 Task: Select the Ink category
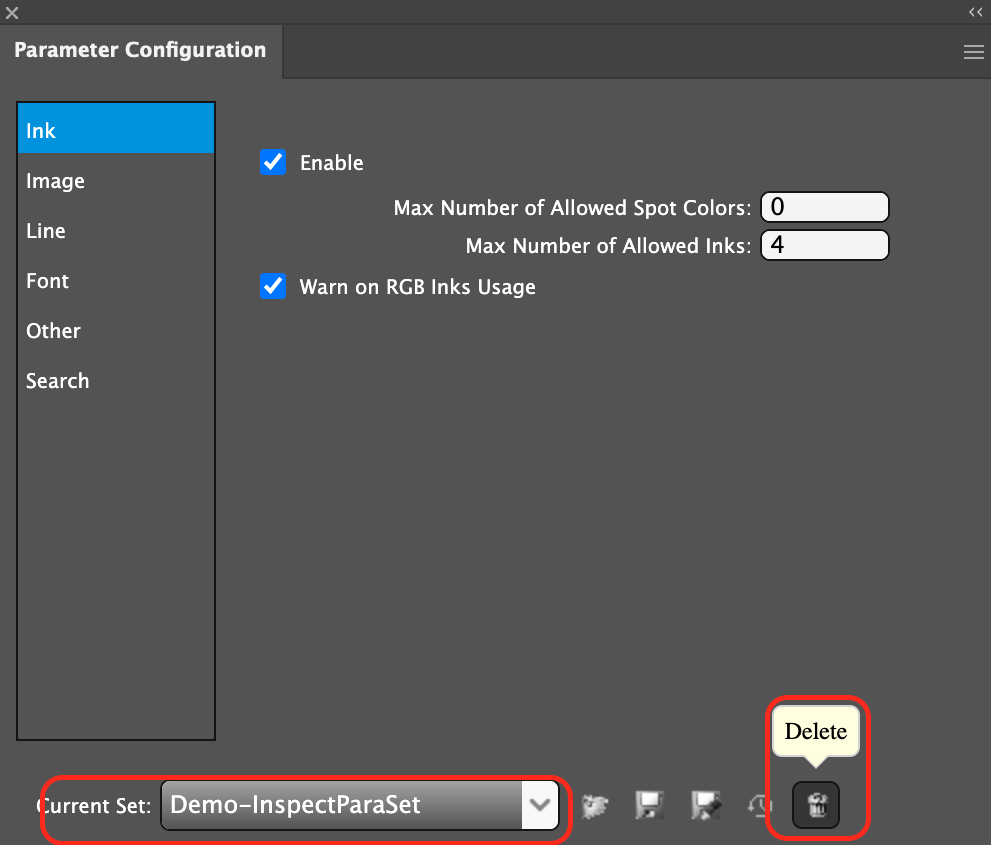[115, 131]
